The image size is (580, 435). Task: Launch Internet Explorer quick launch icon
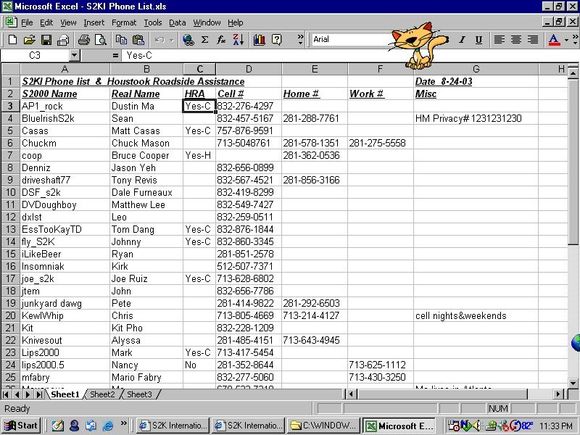point(108,426)
